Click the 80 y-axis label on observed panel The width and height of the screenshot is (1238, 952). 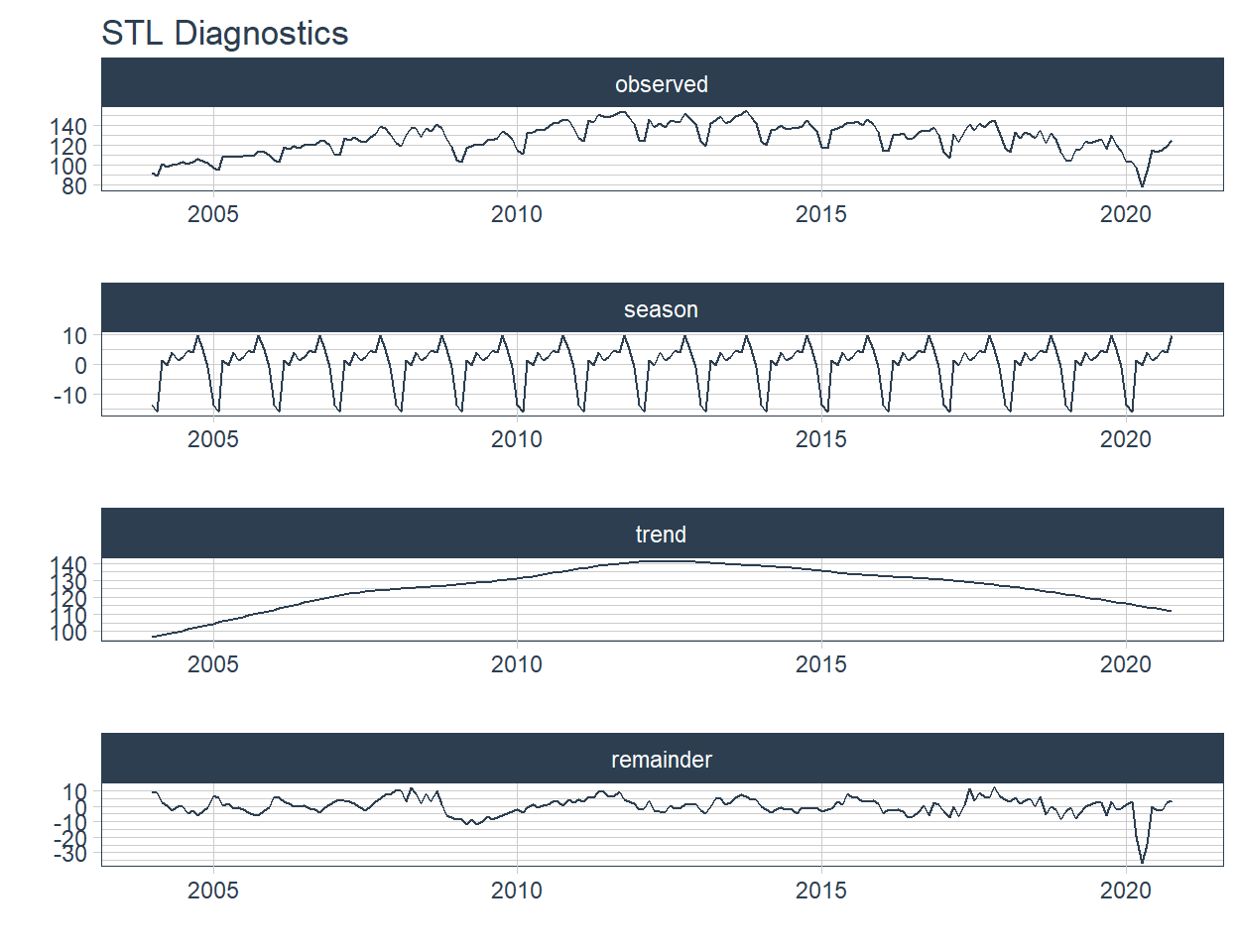(74, 186)
